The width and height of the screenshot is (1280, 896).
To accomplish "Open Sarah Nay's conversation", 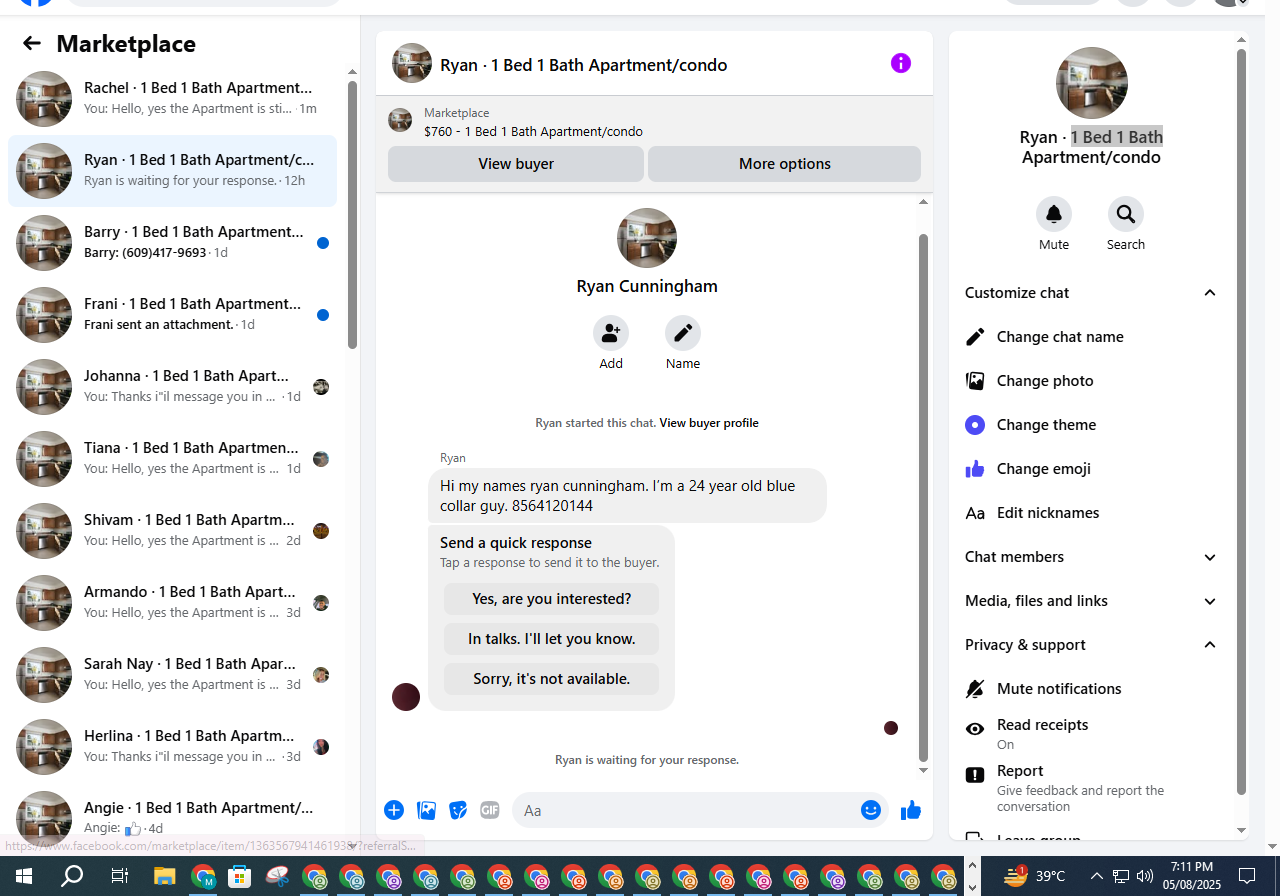I will coord(172,675).
